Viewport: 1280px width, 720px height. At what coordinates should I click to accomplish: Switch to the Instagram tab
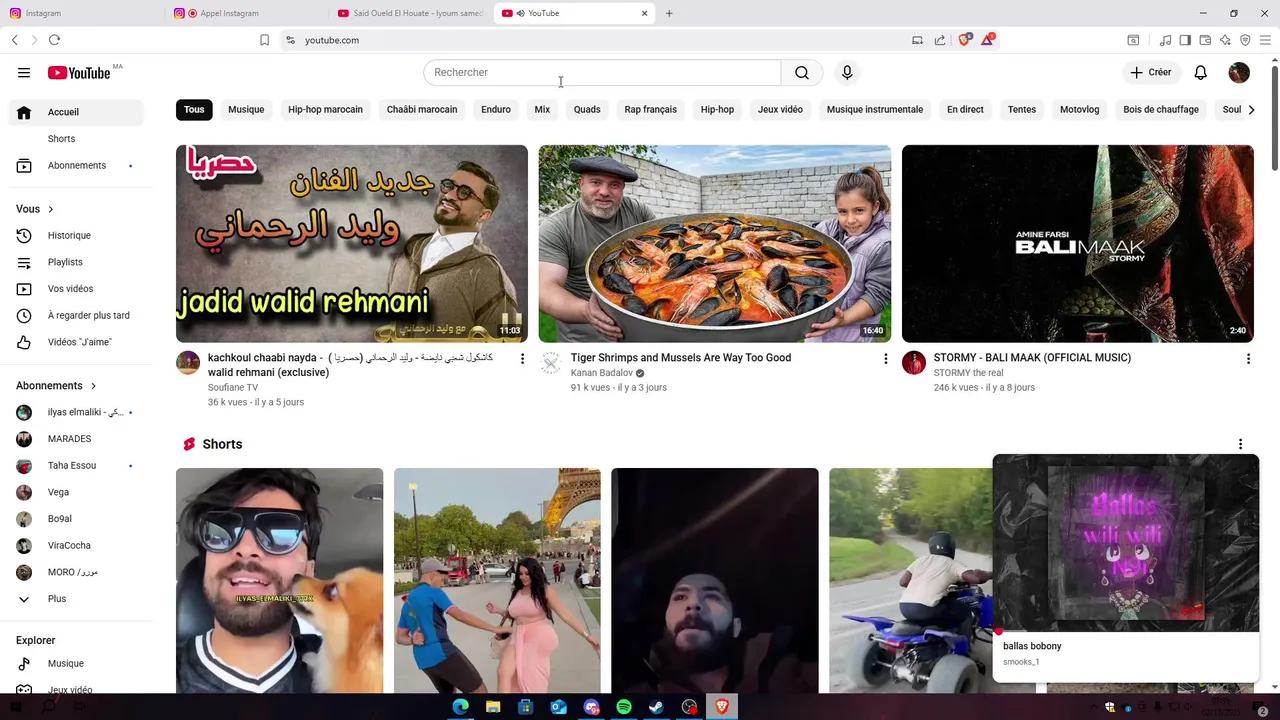pos(82,13)
